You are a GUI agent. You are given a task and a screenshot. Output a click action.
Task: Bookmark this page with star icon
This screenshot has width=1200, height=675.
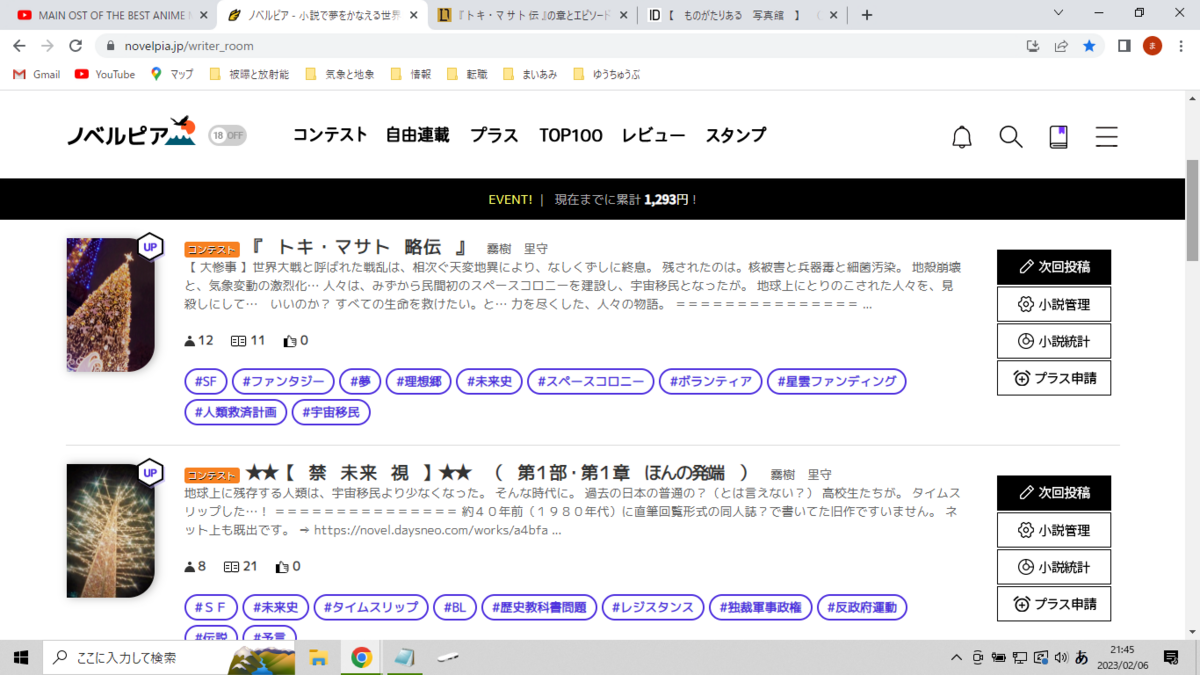[1089, 46]
